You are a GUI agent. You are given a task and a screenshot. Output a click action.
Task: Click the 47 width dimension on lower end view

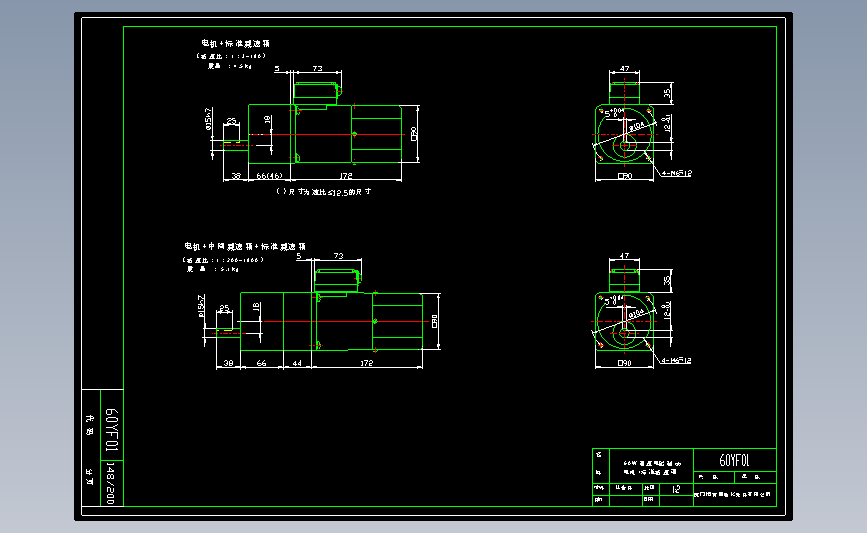(x=624, y=256)
